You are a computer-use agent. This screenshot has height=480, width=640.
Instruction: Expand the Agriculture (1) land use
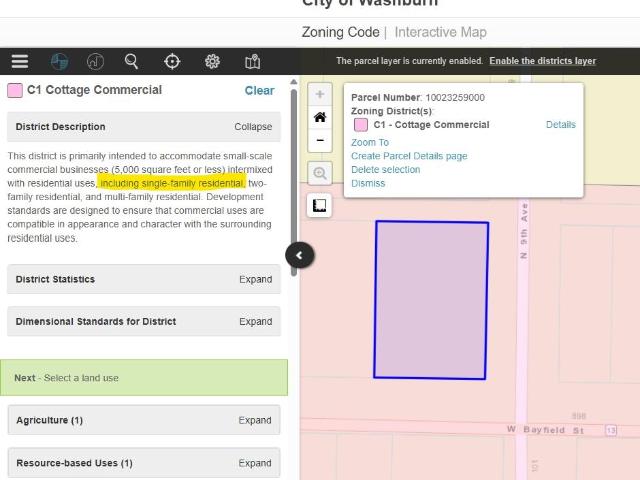[x=255, y=420]
